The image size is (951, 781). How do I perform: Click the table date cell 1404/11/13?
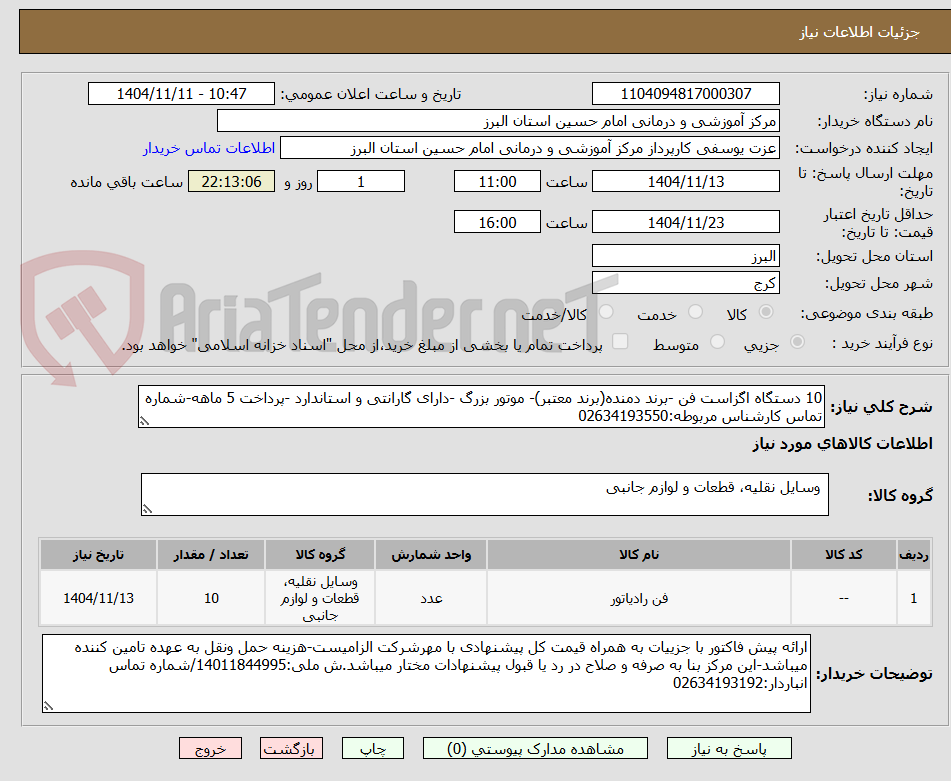[98, 598]
